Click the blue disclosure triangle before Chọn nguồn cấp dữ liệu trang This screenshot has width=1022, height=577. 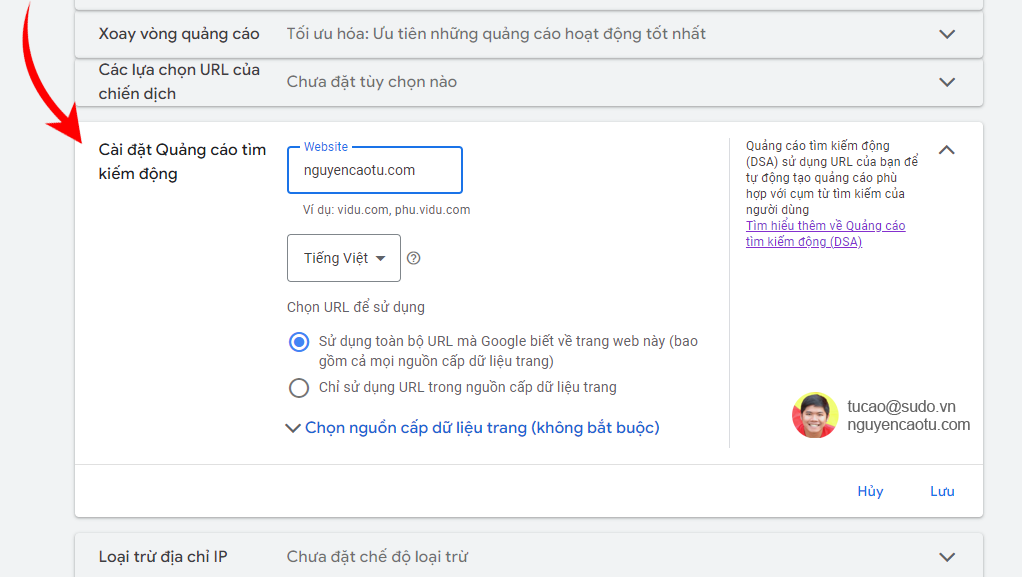293,427
